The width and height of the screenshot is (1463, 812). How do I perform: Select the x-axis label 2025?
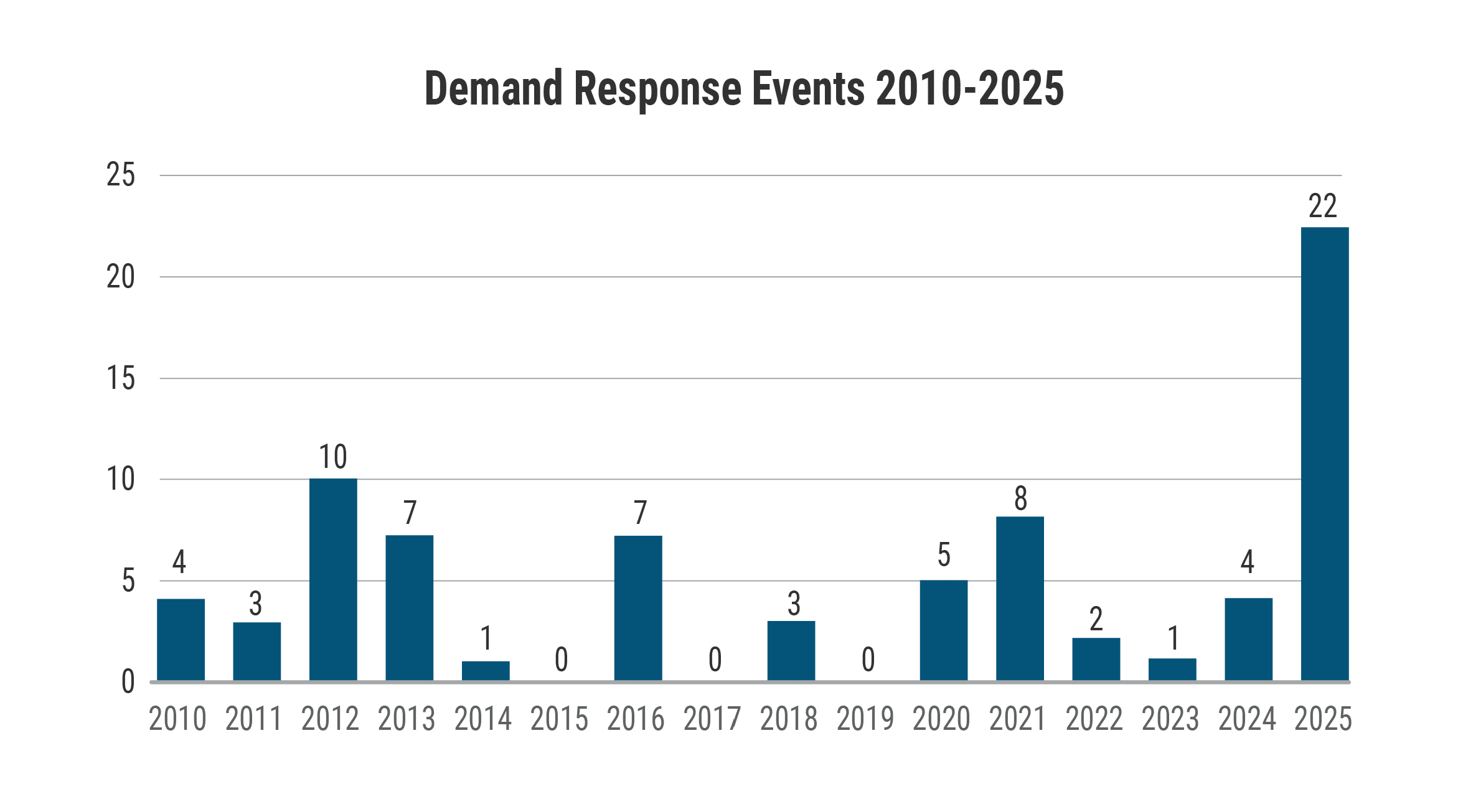tap(1324, 719)
